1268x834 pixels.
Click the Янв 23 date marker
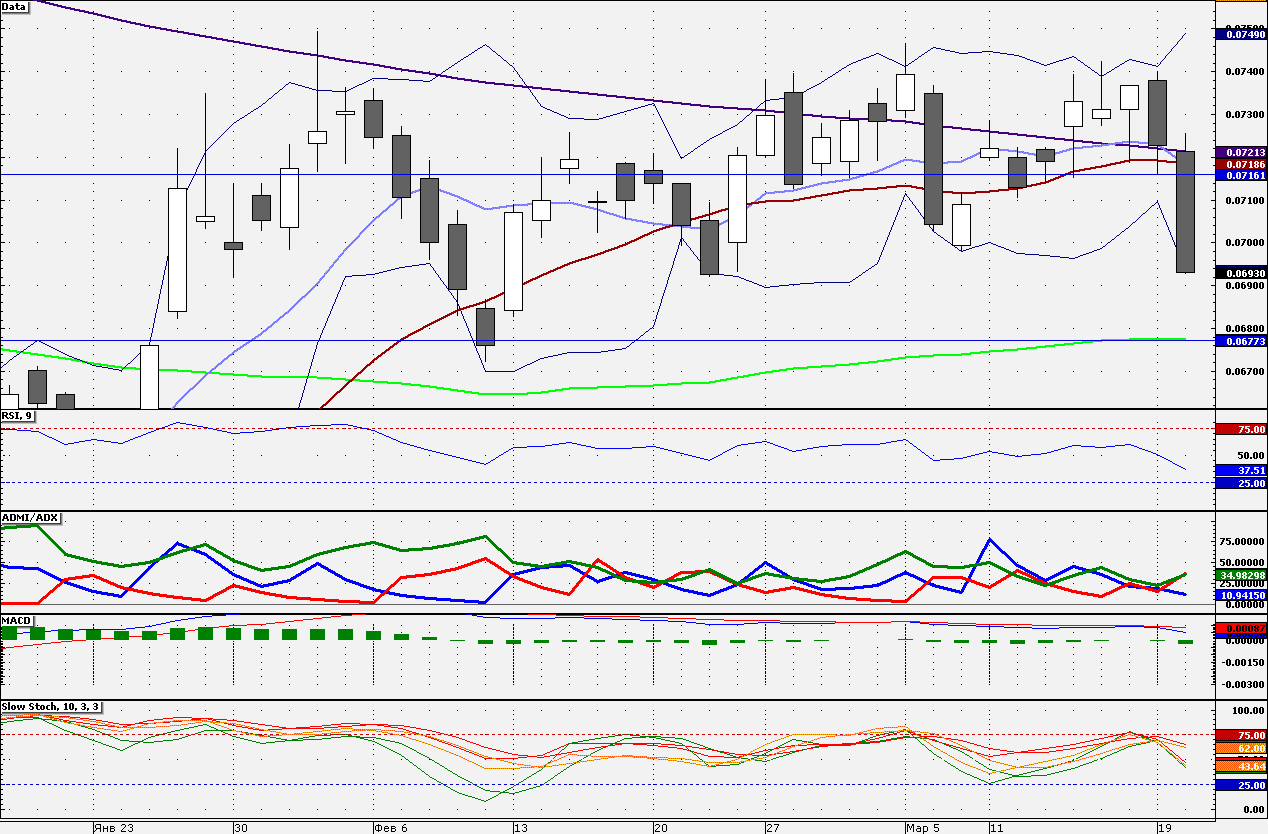pyautogui.click(x=113, y=828)
